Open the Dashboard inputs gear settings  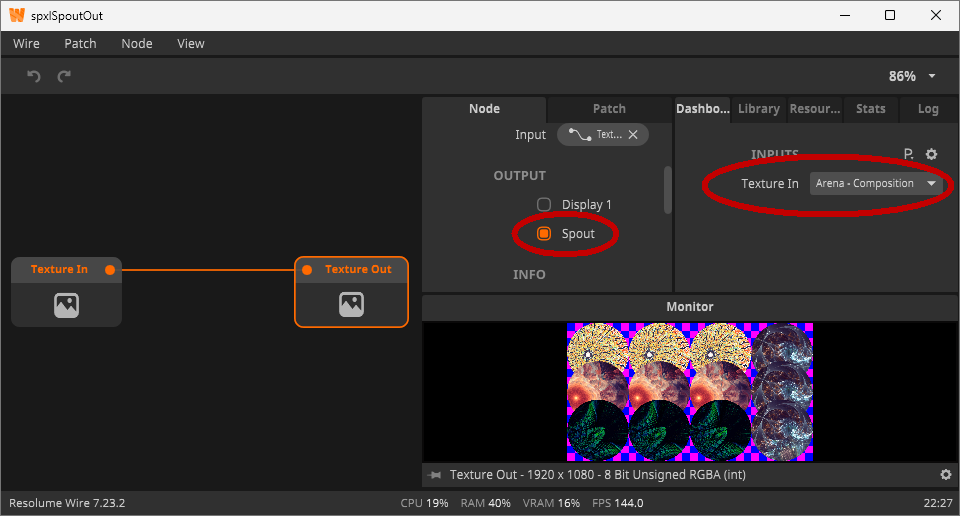931,154
